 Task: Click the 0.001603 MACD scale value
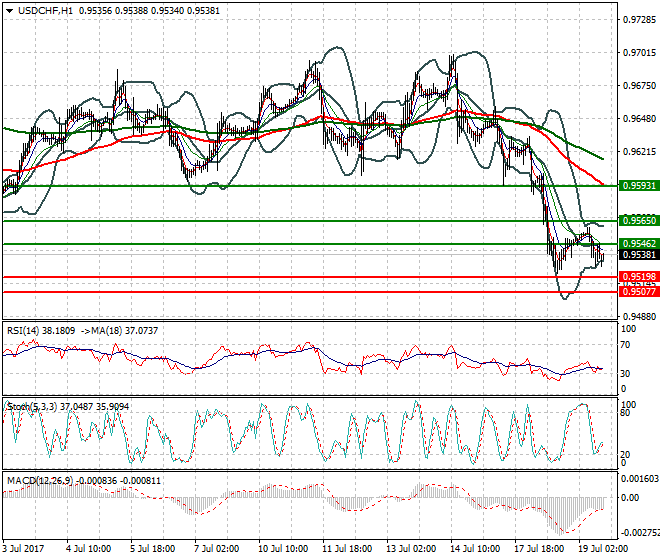[640, 479]
